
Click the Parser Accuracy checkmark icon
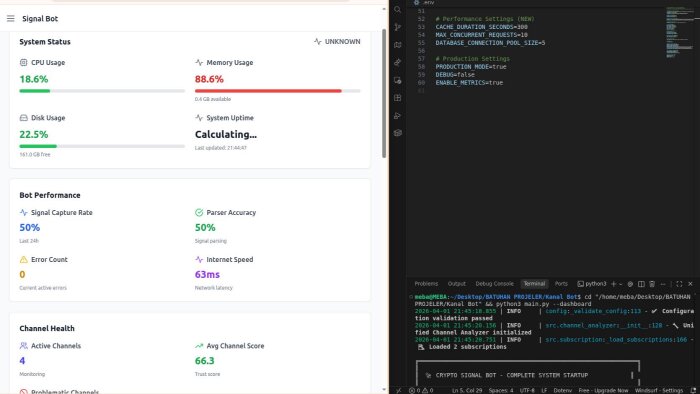click(x=199, y=212)
